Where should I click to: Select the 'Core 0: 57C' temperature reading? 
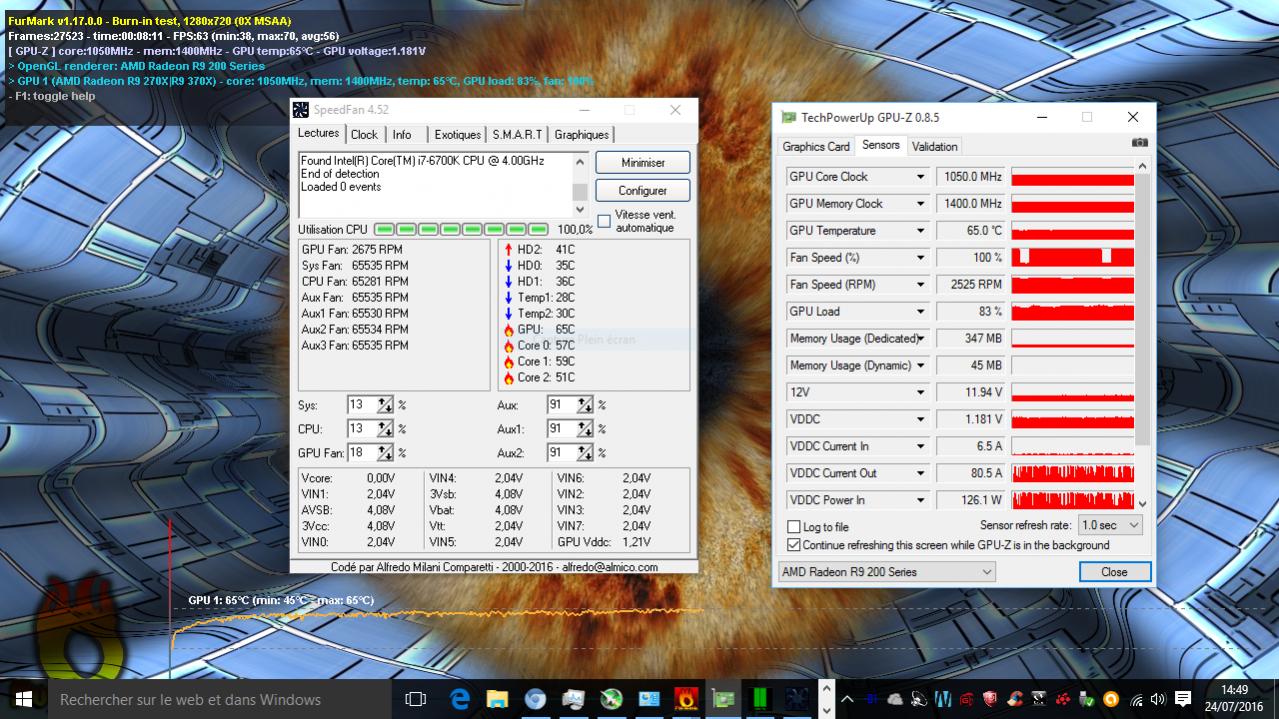point(546,345)
